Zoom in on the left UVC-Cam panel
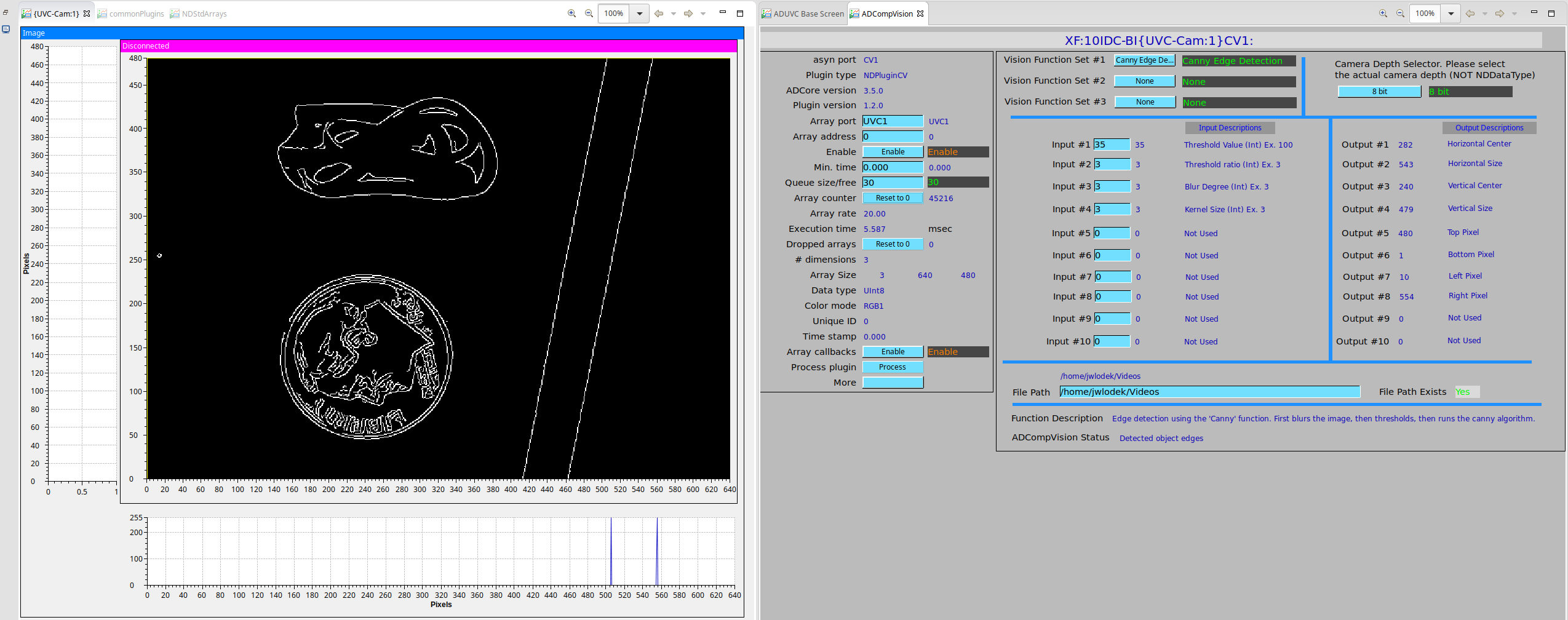Screen dimensions: 1568x620 (x=571, y=14)
